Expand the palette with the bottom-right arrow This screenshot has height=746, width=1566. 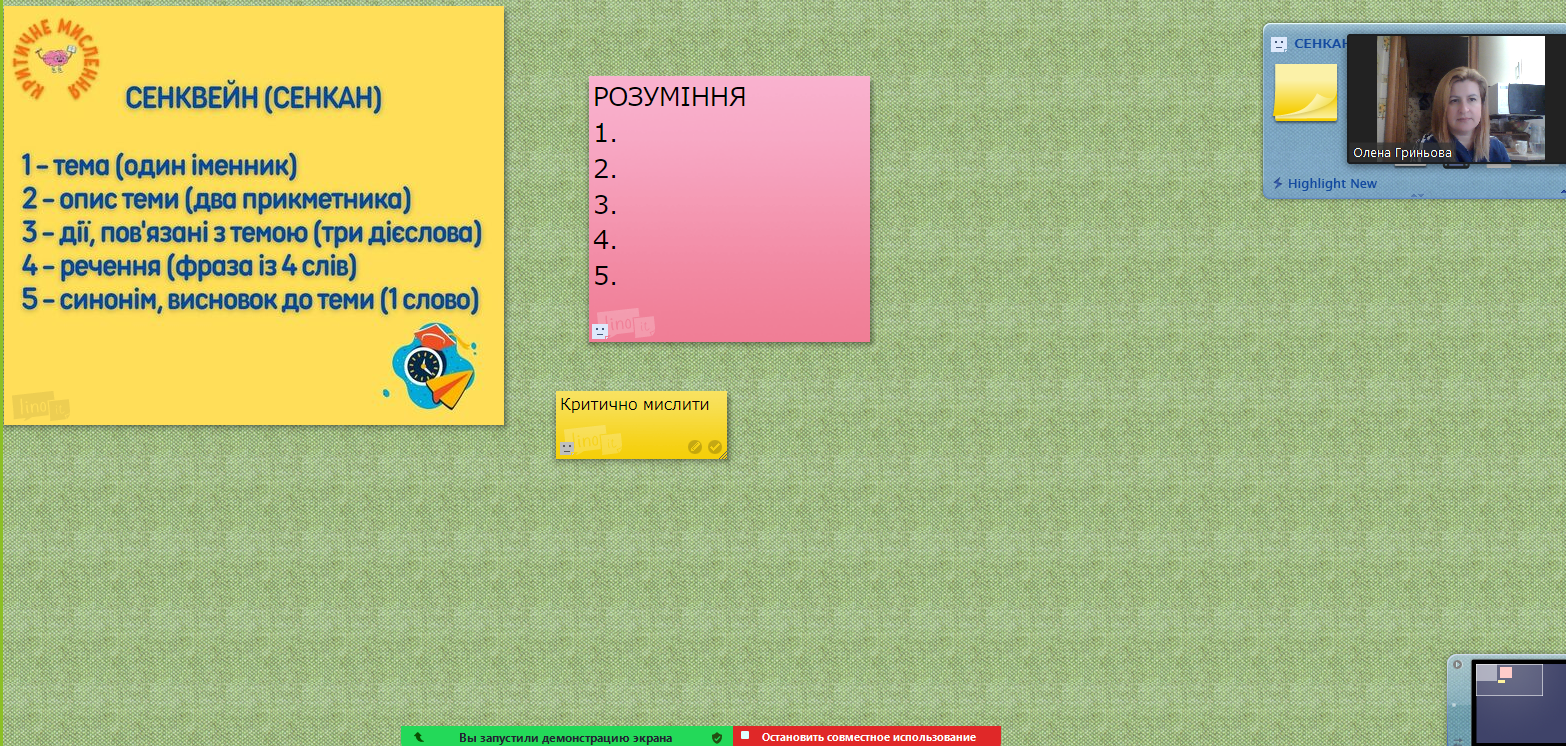(1561, 190)
